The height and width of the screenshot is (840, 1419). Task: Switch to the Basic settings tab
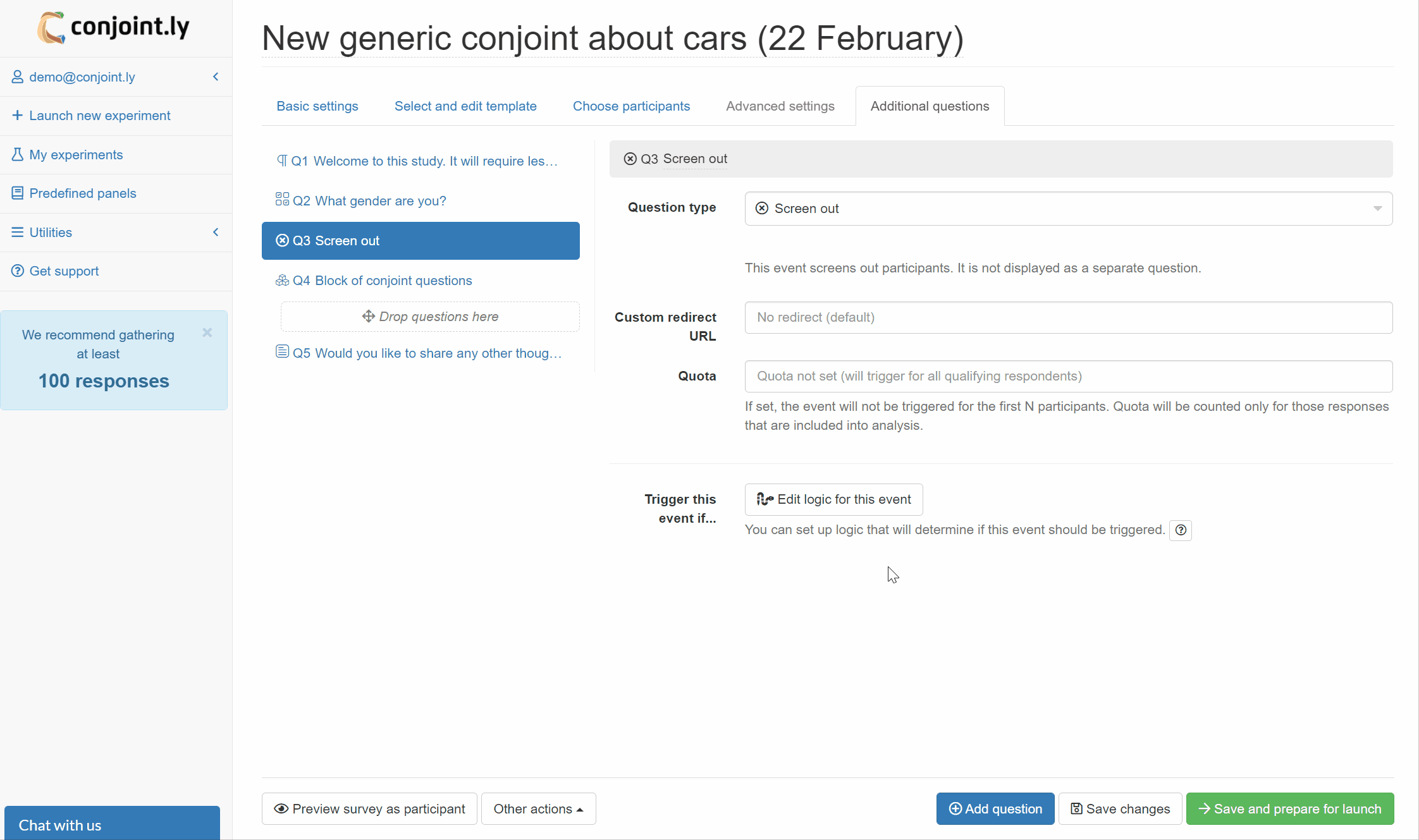(x=317, y=106)
